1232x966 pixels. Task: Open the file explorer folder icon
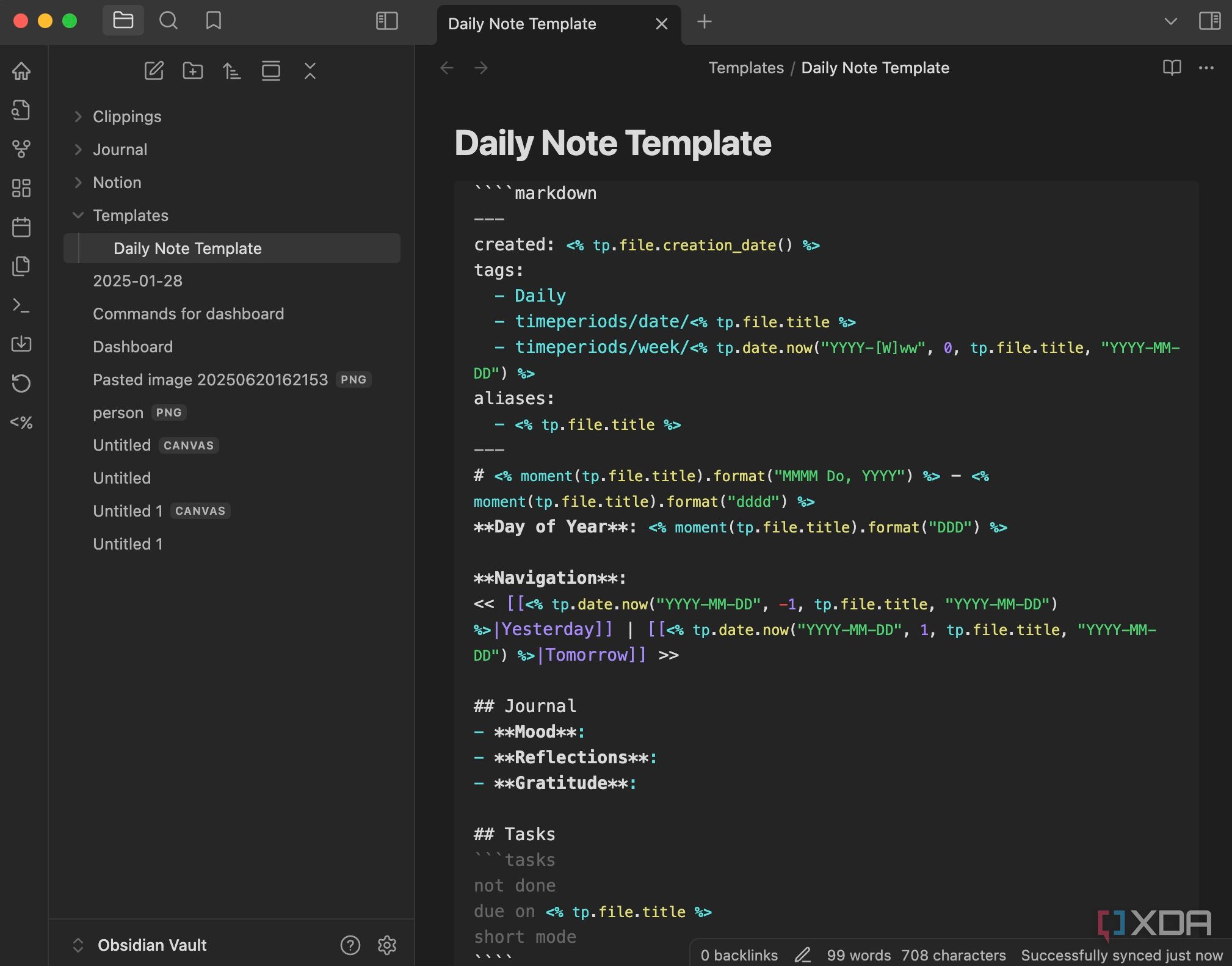click(123, 21)
